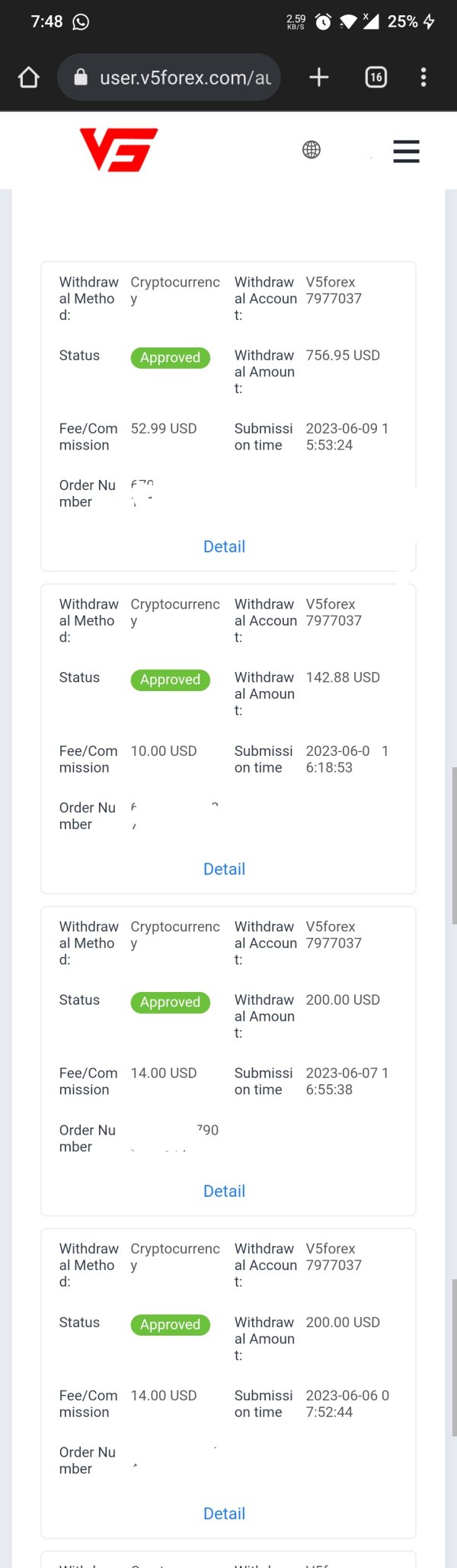Click the user.v5forex.com address bar
Image resolution: width=457 pixels, height=1568 pixels.
pyautogui.click(x=169, y=77)
